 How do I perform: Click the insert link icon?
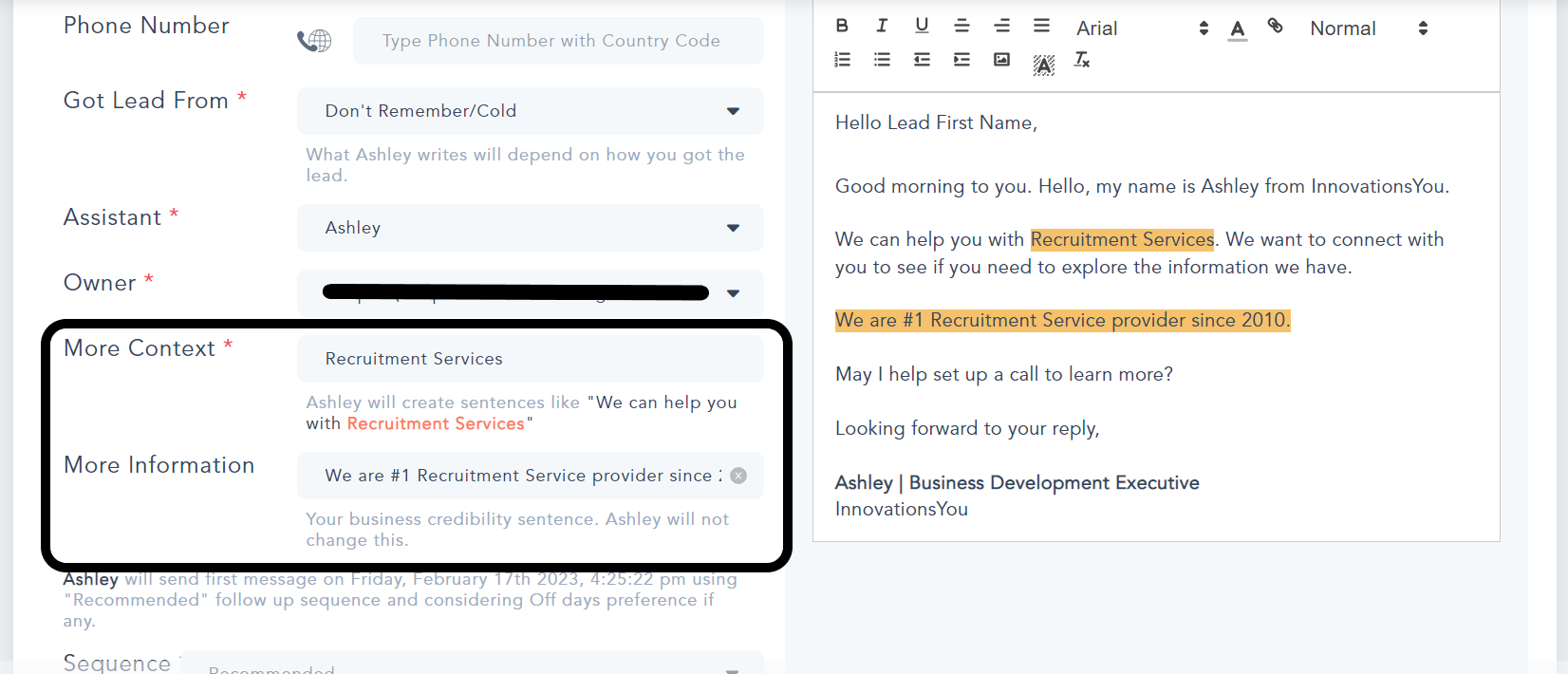pos(1276,27)
